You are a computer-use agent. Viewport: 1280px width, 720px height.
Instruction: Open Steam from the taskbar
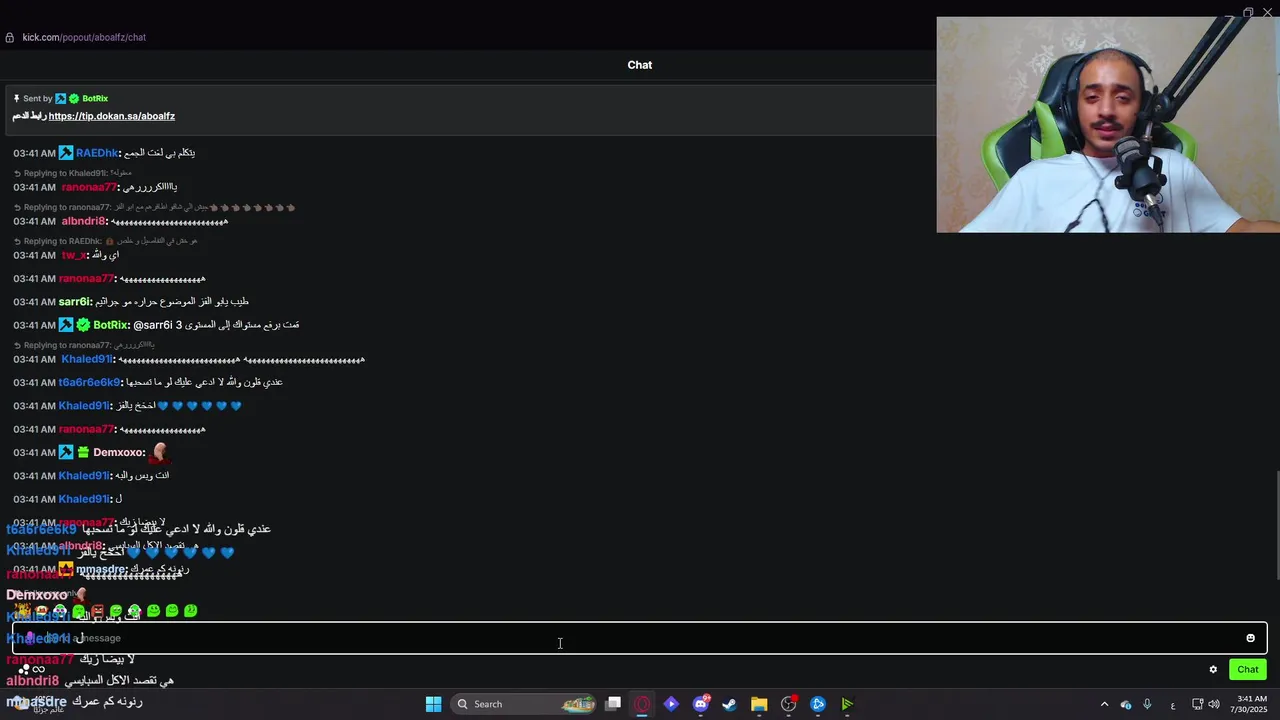tap(730, 704)
